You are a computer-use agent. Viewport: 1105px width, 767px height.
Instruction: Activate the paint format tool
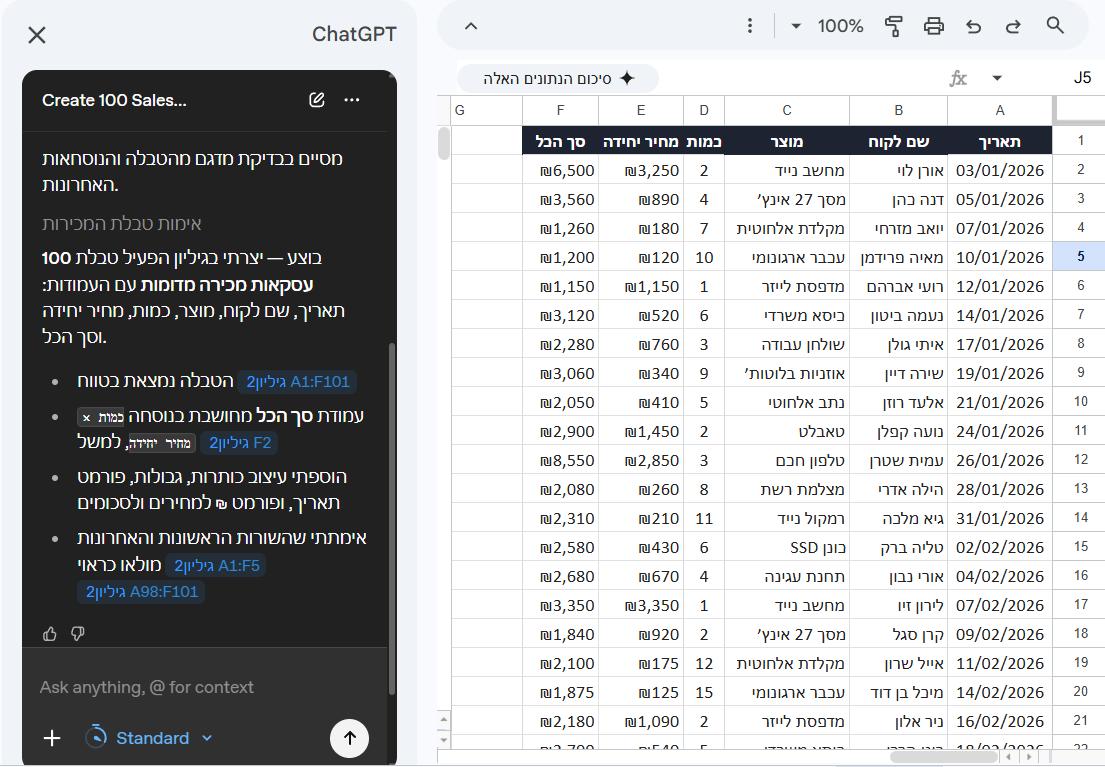pos(894,26)
